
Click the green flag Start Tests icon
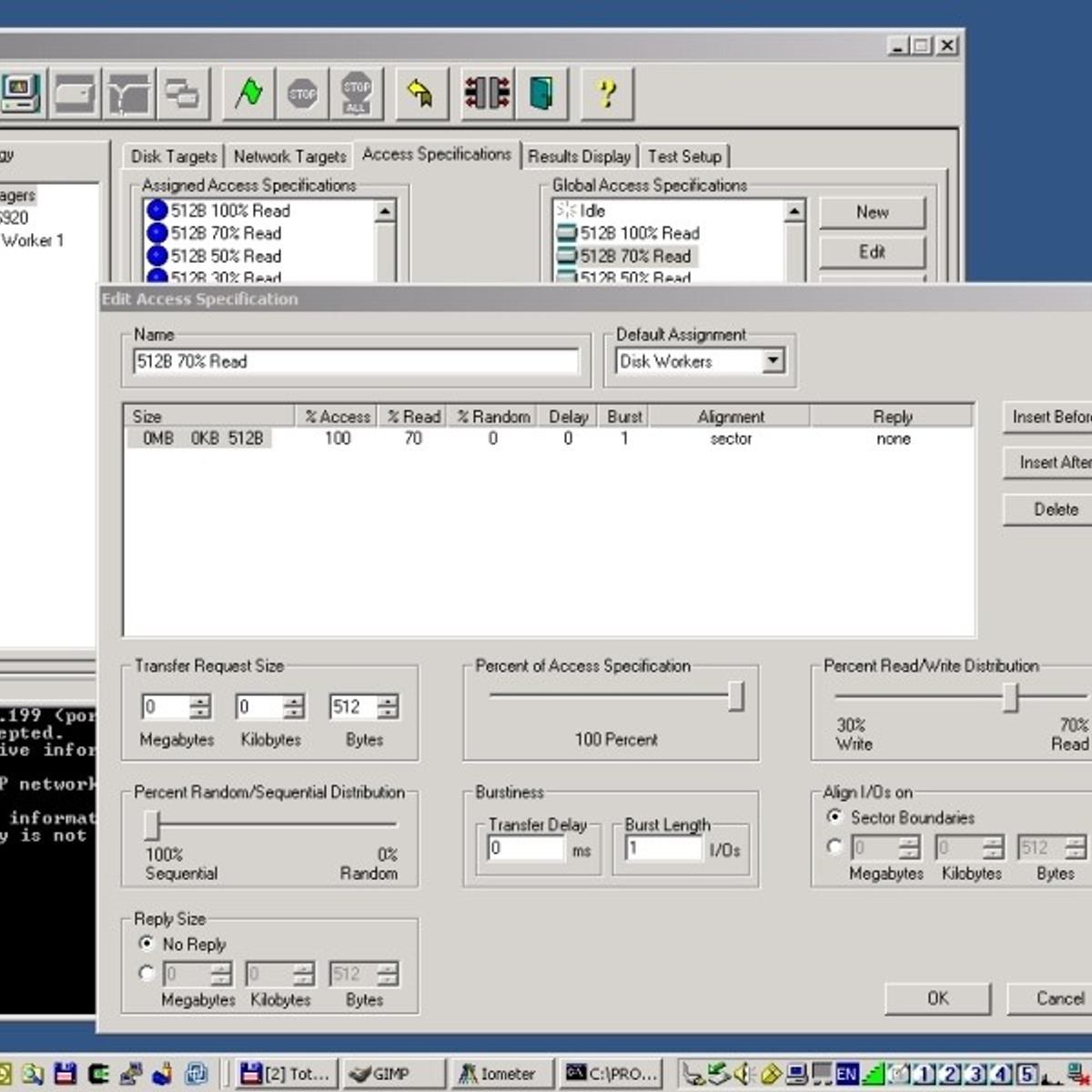pyautogui.click(x=248, y=93)
